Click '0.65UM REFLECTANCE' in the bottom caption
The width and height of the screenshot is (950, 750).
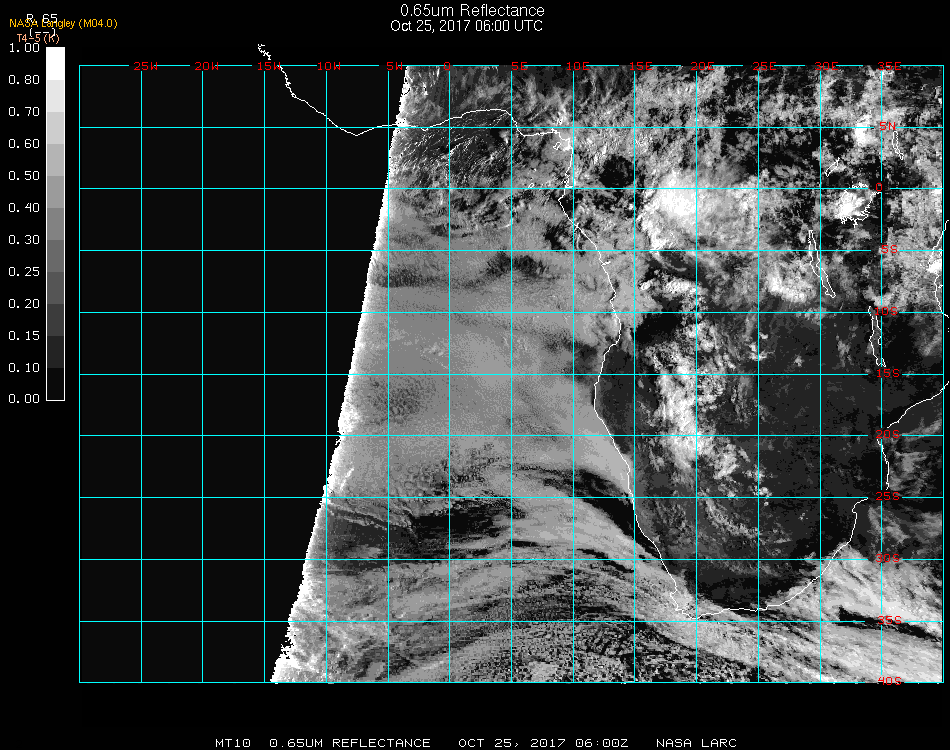click(350, 743)
